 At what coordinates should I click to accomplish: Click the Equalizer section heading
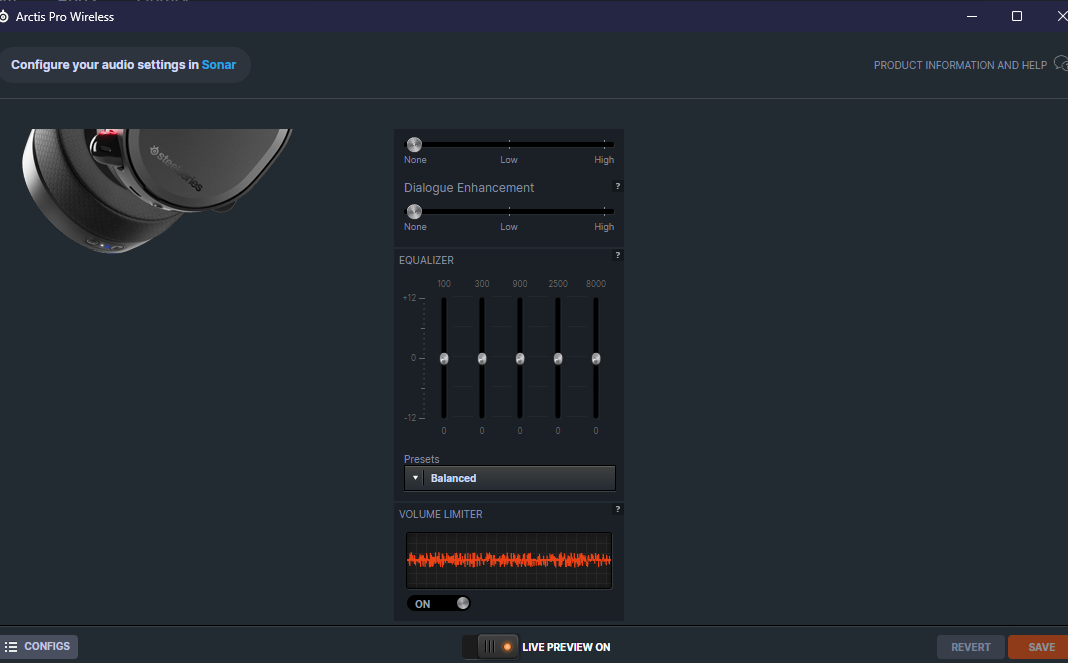point(426,260)
